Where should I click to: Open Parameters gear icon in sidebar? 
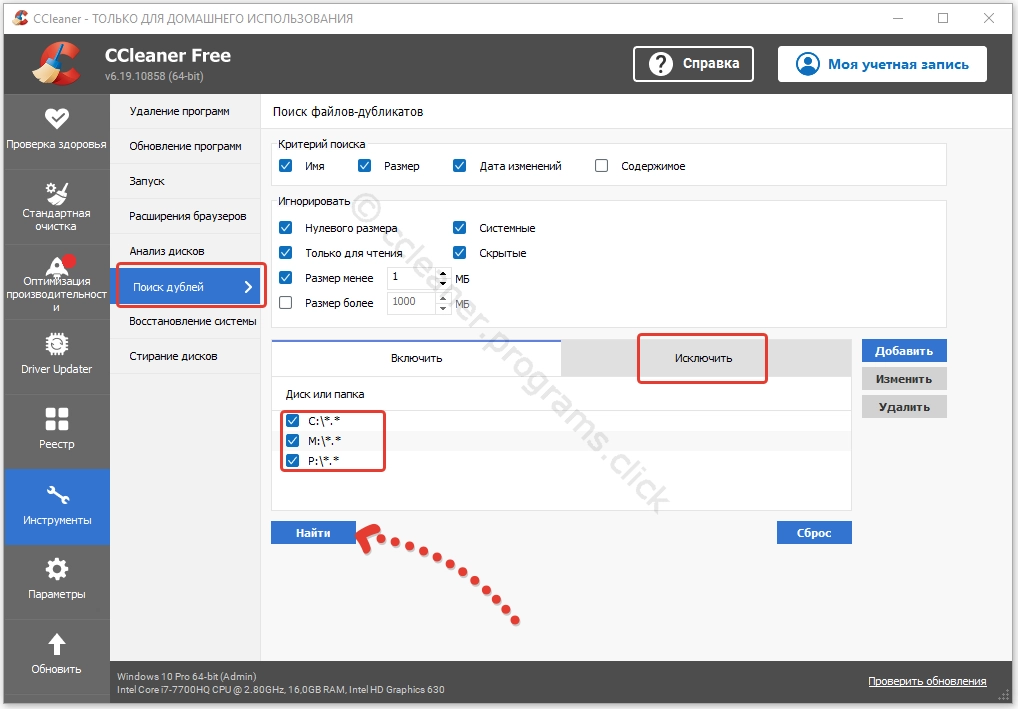click(x=57, y=569)
